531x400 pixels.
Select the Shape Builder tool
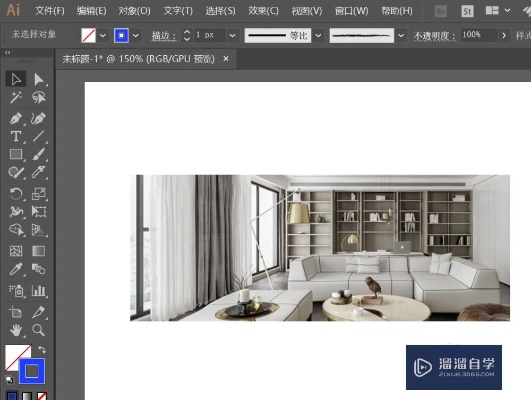pos(16,230)
